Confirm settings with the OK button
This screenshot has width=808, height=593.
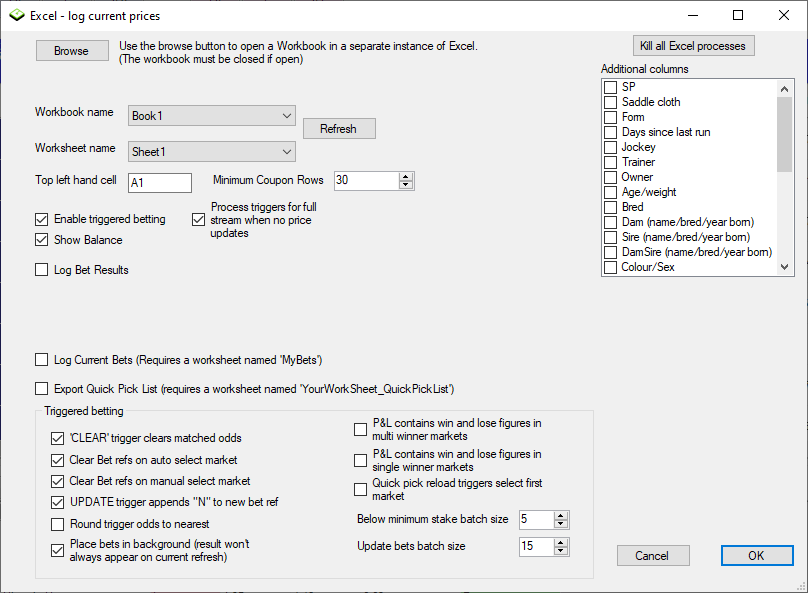pos(757,555)
